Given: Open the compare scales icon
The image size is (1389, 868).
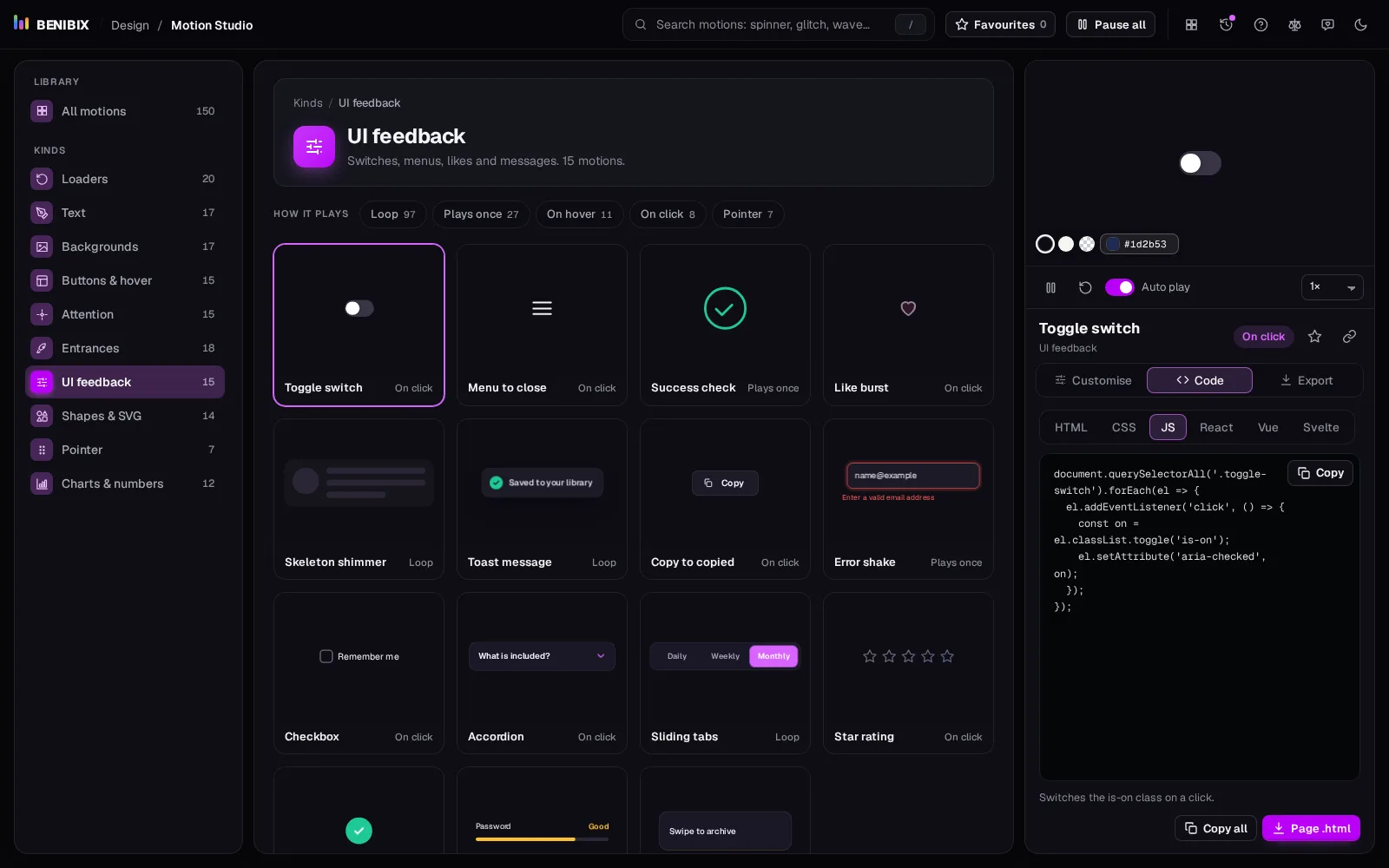Looking at the screenshot, I should tap(1294, 25).
